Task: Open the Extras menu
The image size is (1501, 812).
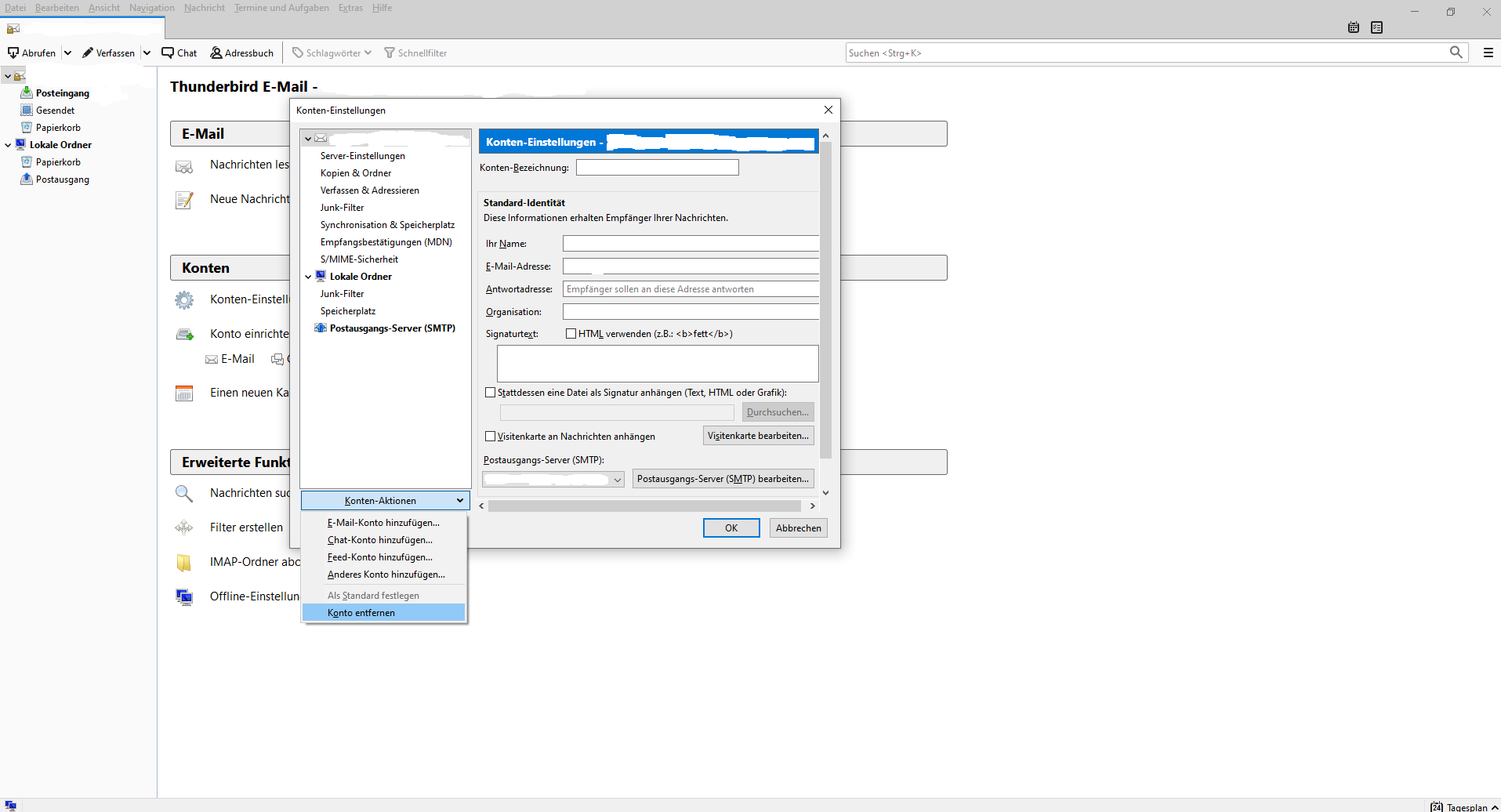Action: coord(350,8)
